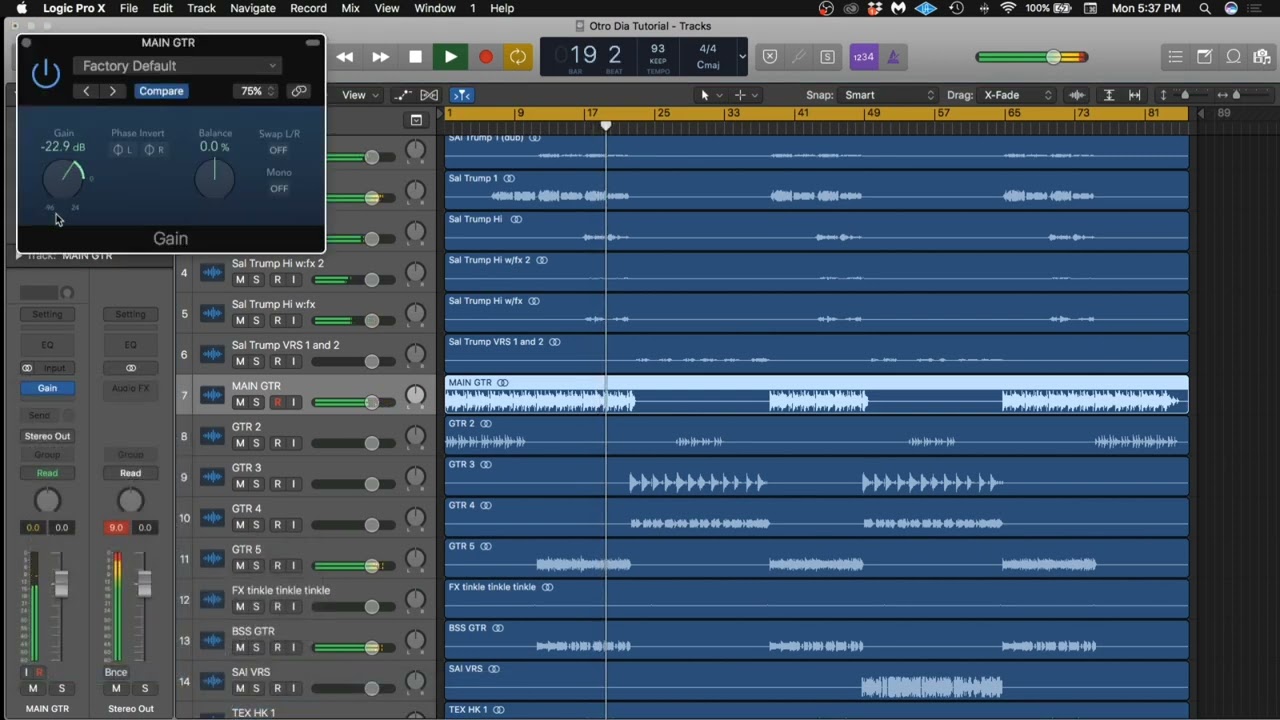This screenshot has width=1280, height=720.
Task: Open the Drag X-Fade dropdown
Action: 1017,95
